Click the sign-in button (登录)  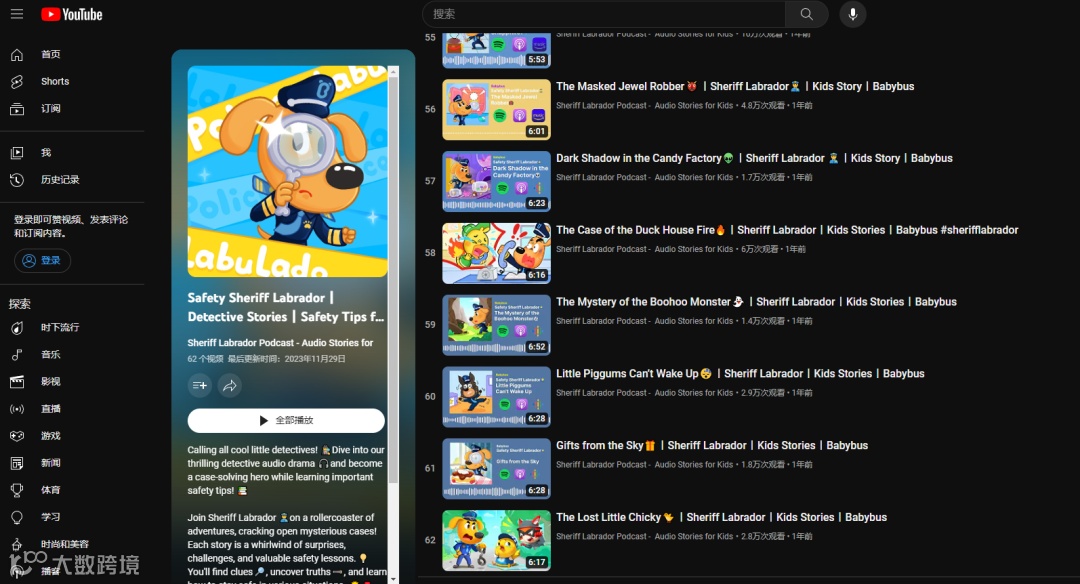(x=42, y=260)
